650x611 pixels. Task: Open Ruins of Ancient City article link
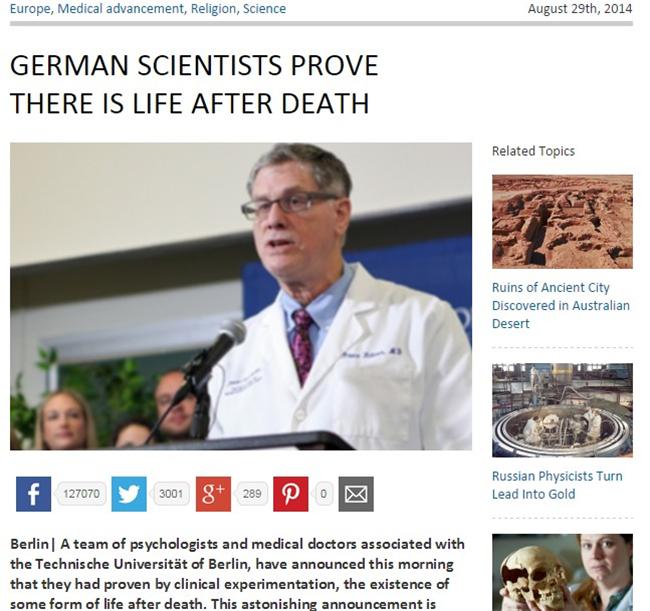pos(560,306)
